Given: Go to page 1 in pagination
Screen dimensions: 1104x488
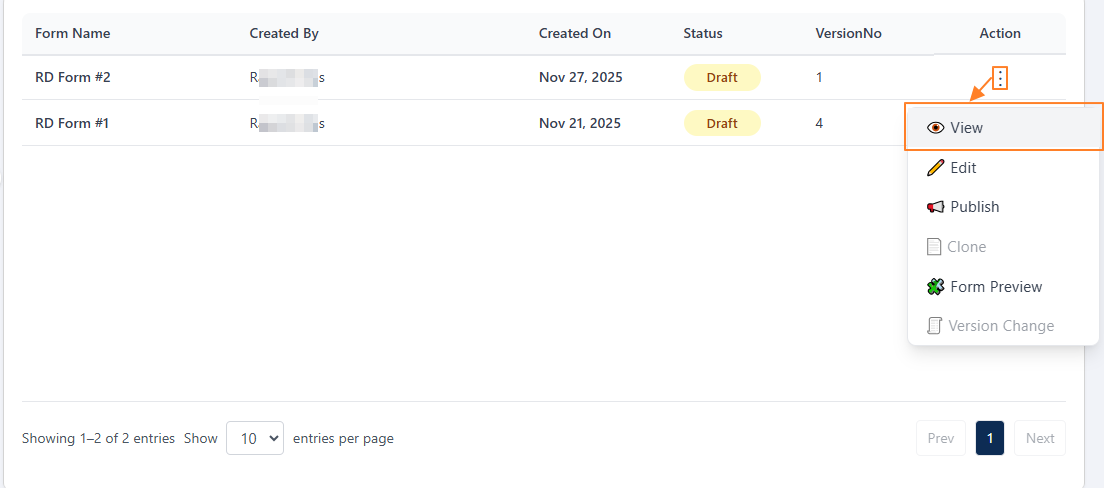Looking at the screenshot, I should point(989,438).
